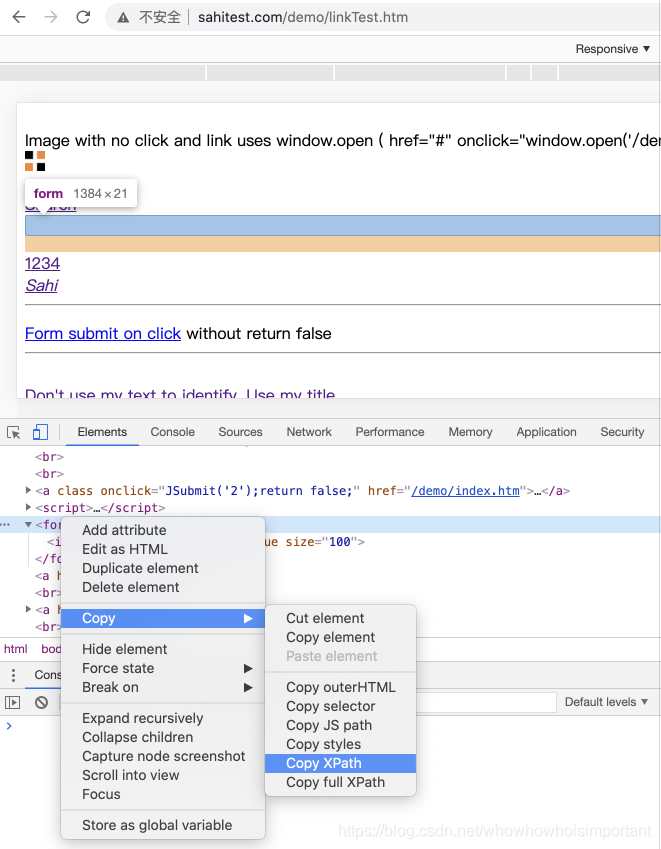Click the back navigation arrow

[x=18, y=17]
